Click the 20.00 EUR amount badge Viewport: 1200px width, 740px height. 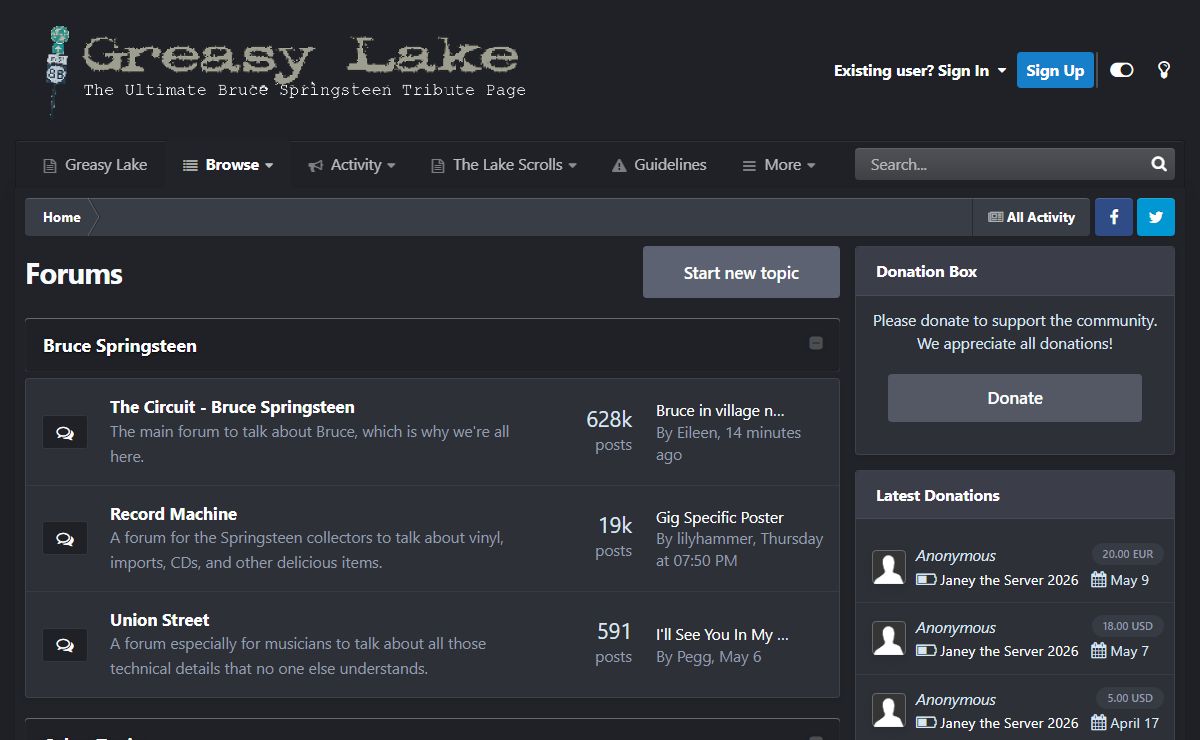pos(1127,554)
